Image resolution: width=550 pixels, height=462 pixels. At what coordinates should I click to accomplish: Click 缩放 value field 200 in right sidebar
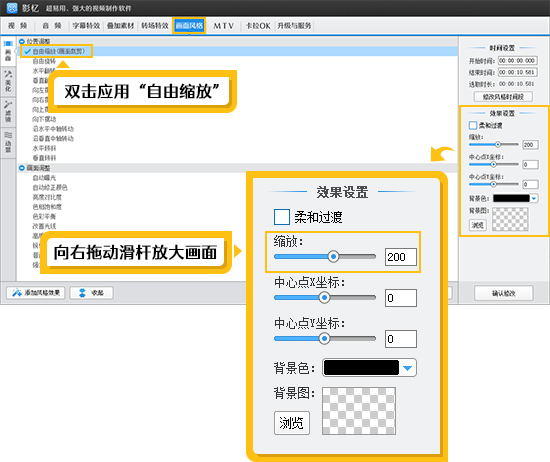pyautogui.click(x=531, y=145)
